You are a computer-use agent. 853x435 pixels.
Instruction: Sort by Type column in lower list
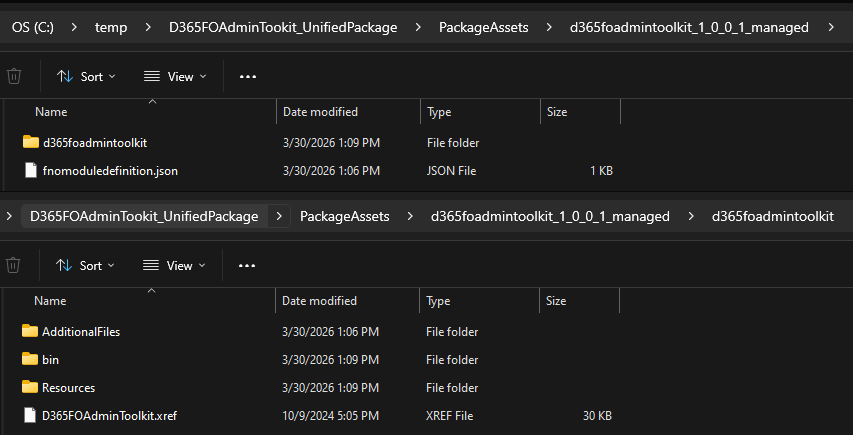[439, 300]
